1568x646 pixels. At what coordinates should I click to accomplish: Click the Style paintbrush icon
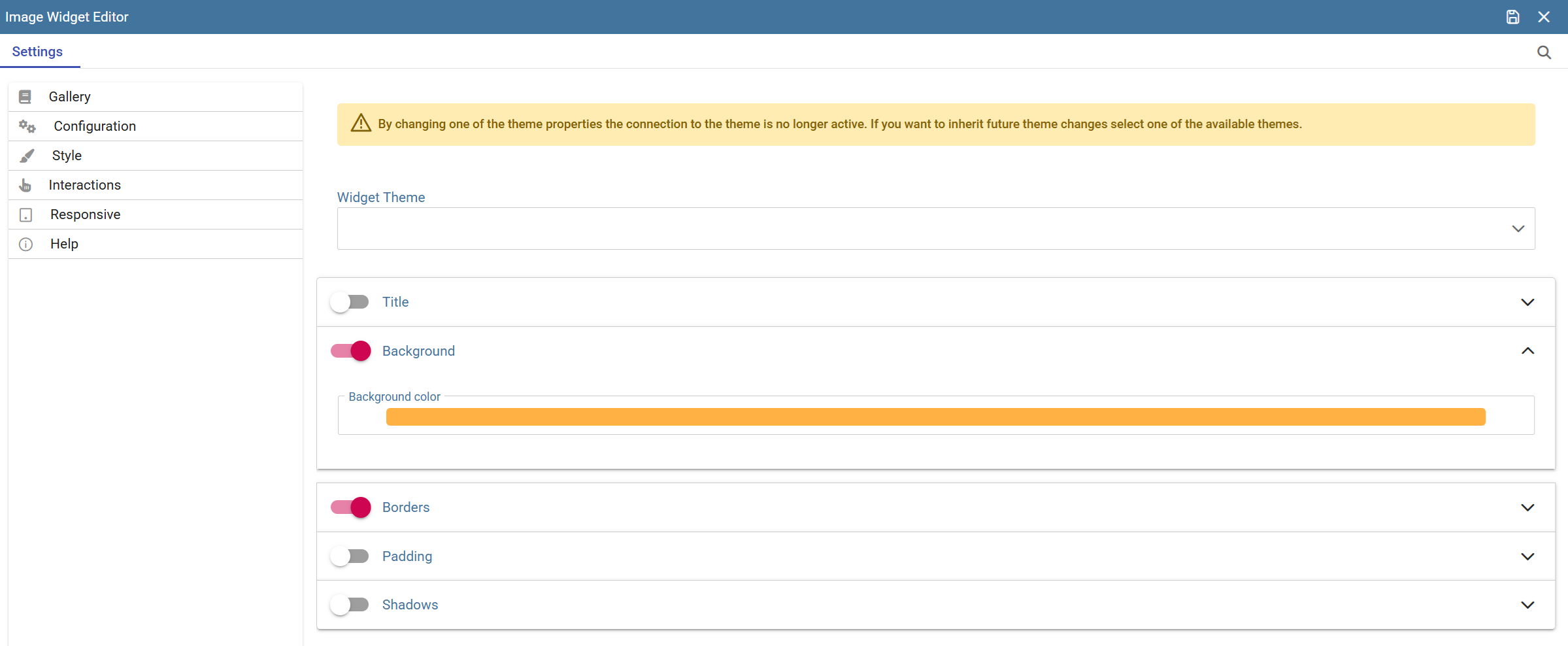27,156
